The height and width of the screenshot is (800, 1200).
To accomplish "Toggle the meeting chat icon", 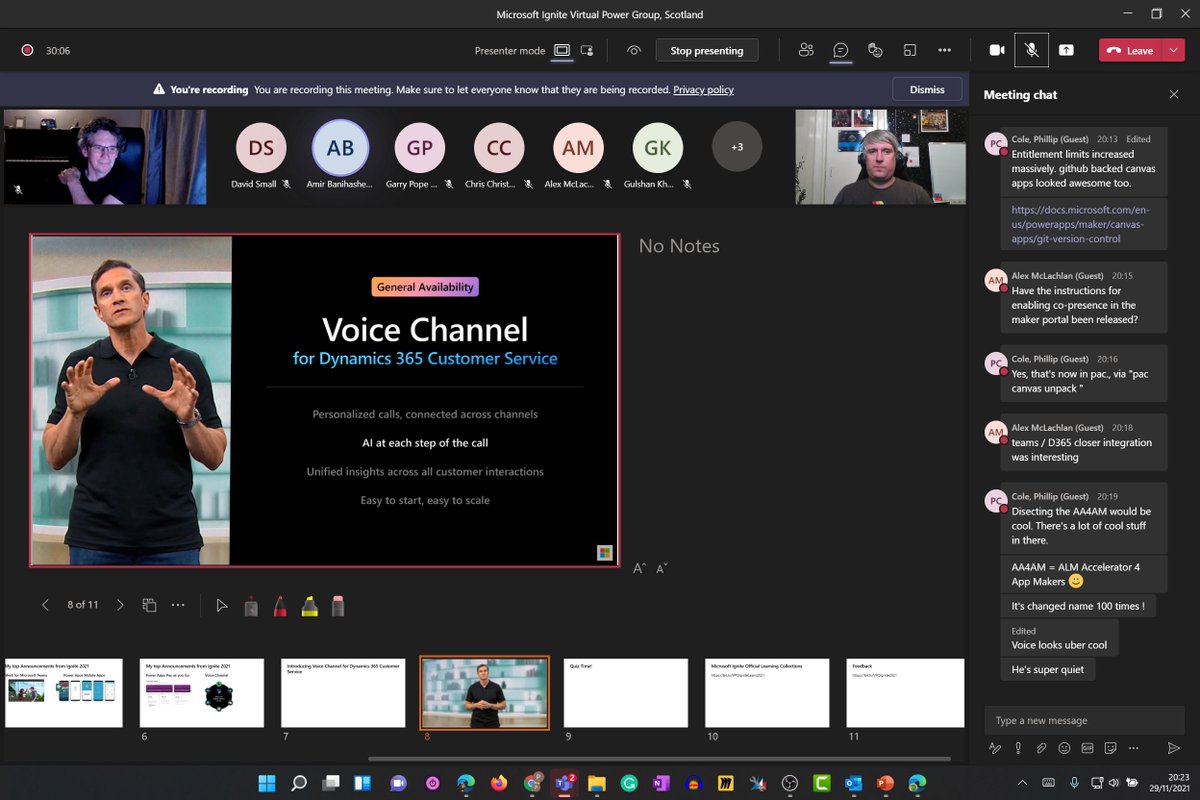I will click(x=841, y=50).
